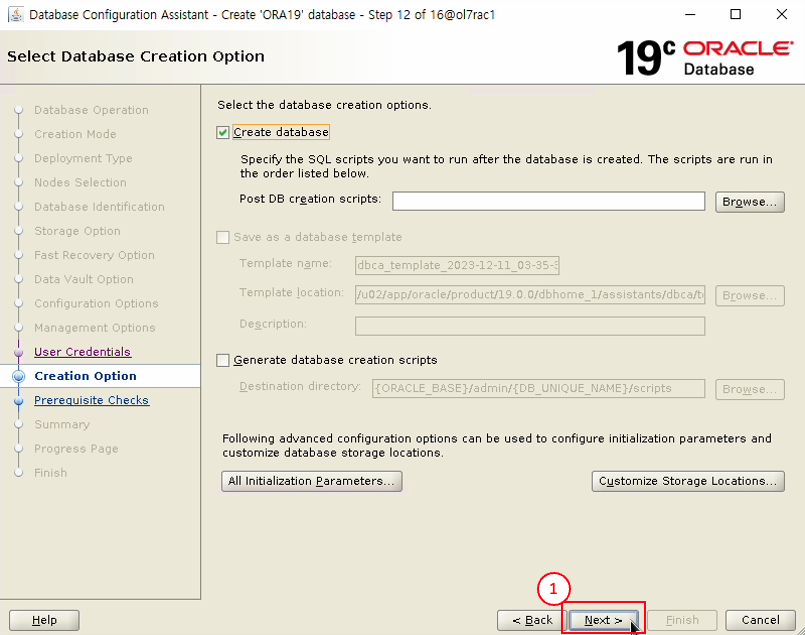Click the 'Template name:' label

pyautogui.click(x=285, y=263)
